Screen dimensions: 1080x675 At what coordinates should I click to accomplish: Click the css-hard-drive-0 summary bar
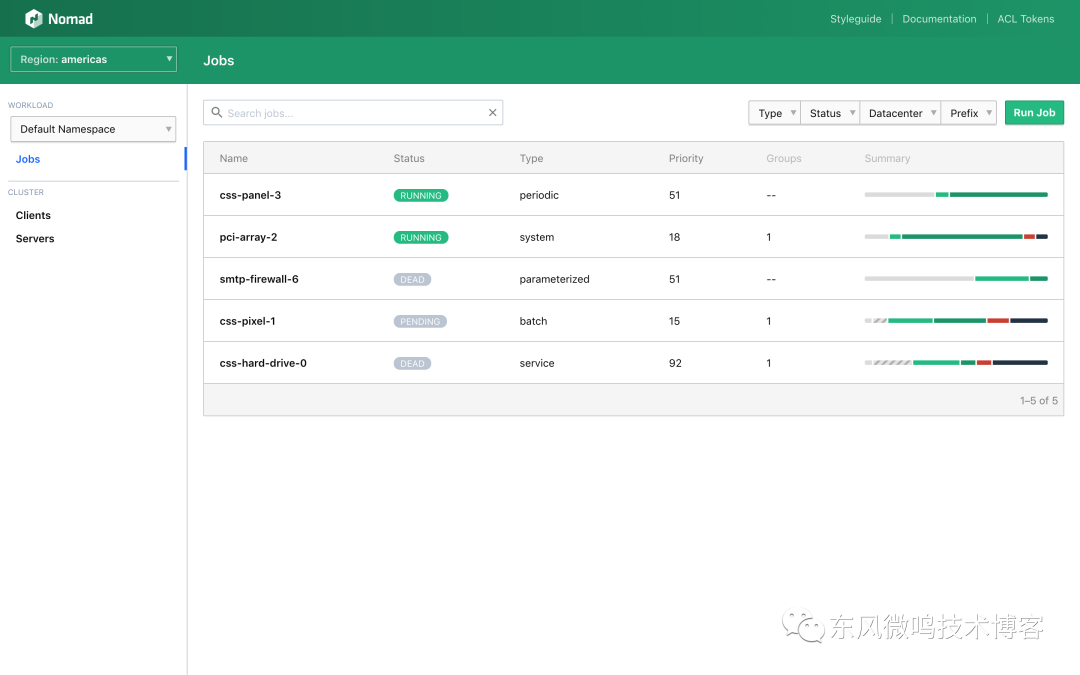(x=956, y=363)
